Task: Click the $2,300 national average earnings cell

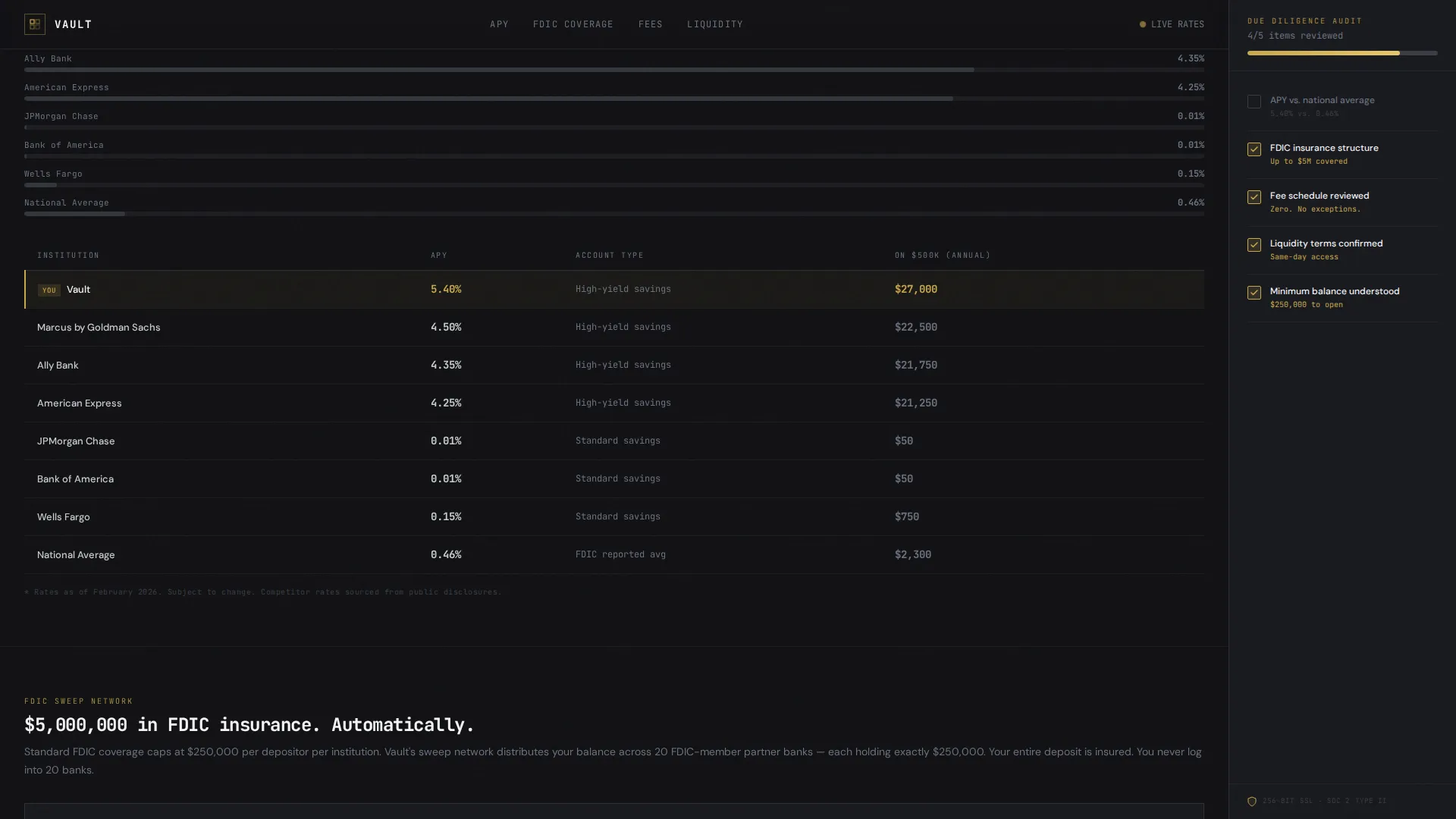Action: 913,554
